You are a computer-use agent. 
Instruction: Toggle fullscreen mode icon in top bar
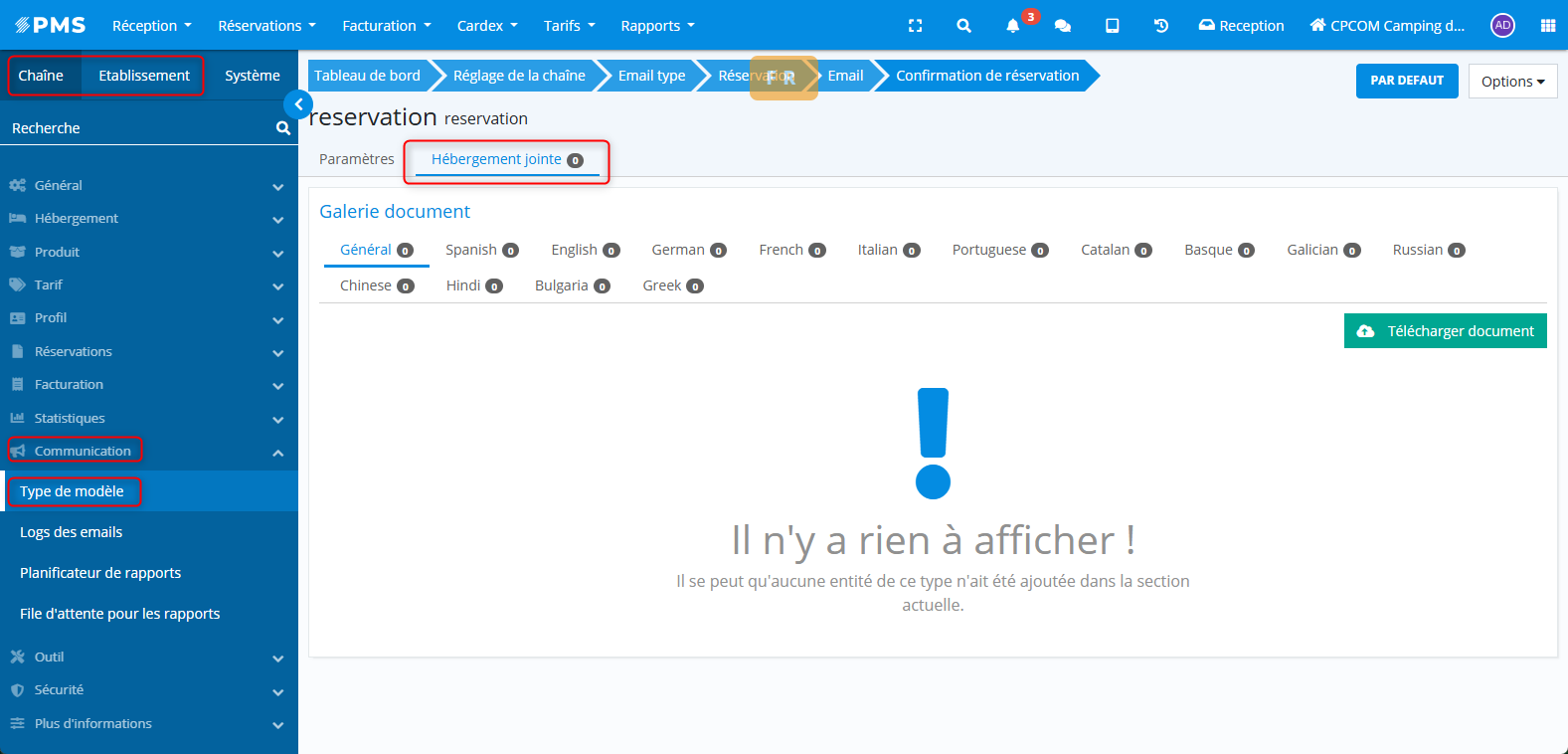click(x=915, y=26)
